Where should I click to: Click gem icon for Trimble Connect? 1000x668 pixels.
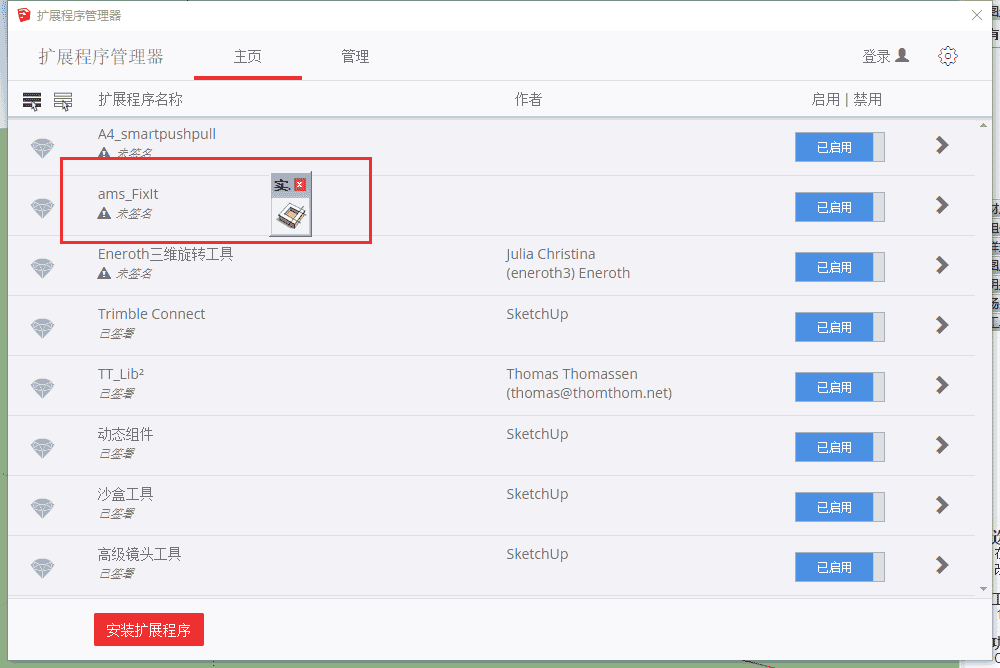pyautogui.click(x=43, y=328)
